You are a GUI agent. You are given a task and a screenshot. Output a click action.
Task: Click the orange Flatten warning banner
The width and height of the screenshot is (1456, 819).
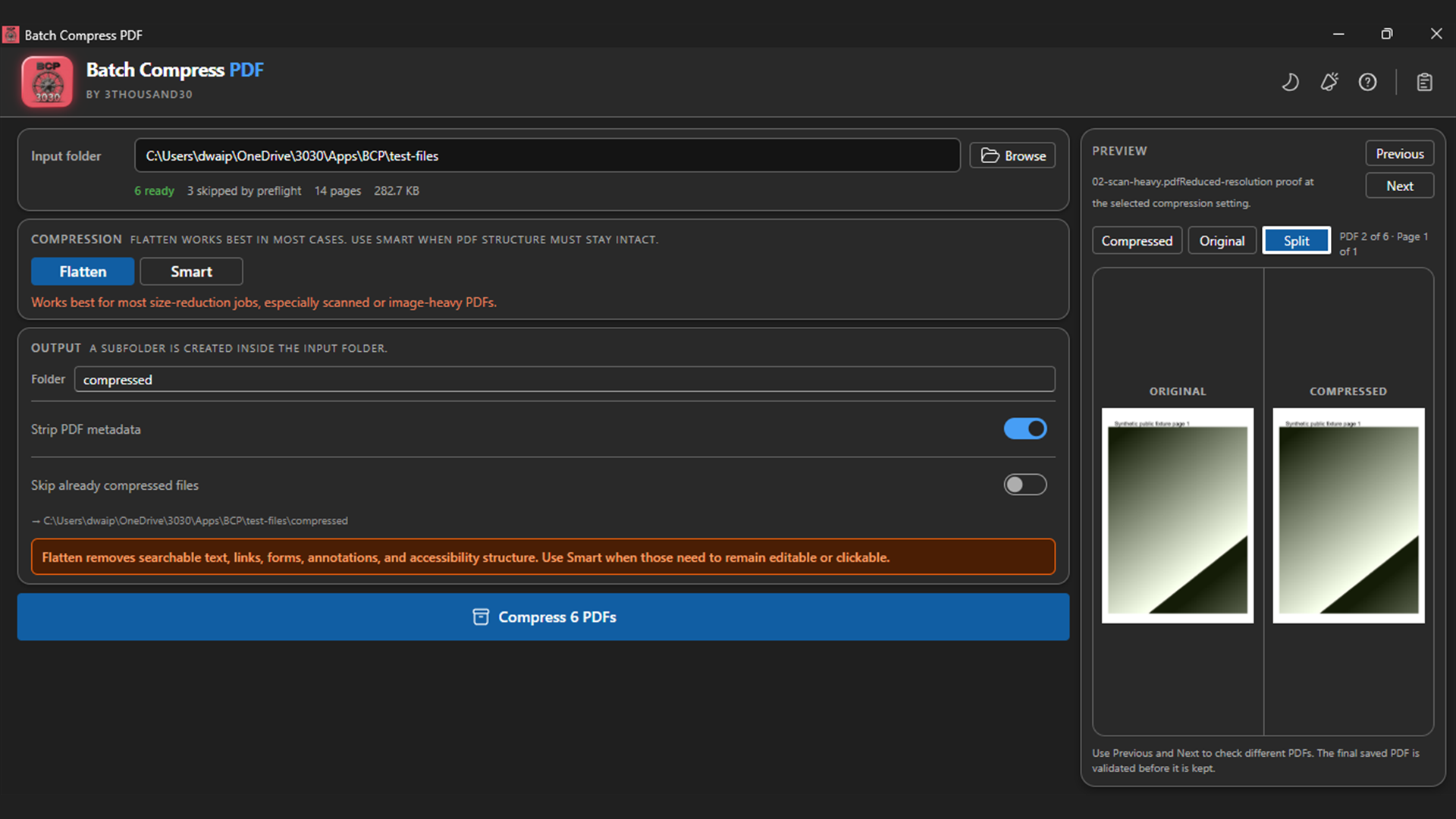543,557
